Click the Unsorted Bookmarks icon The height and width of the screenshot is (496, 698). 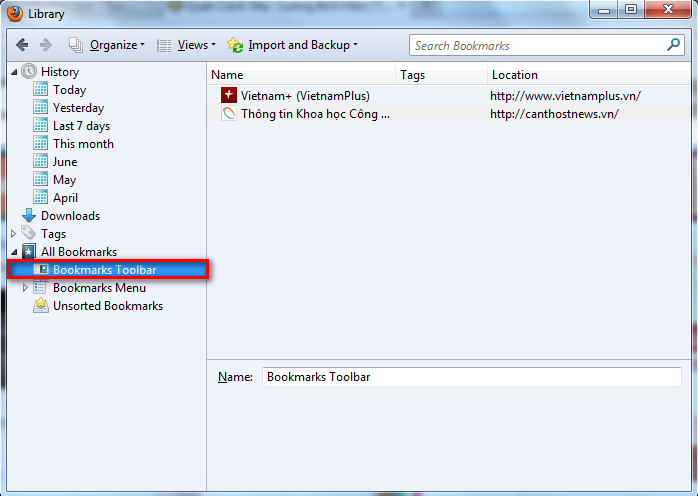point(40,306)
